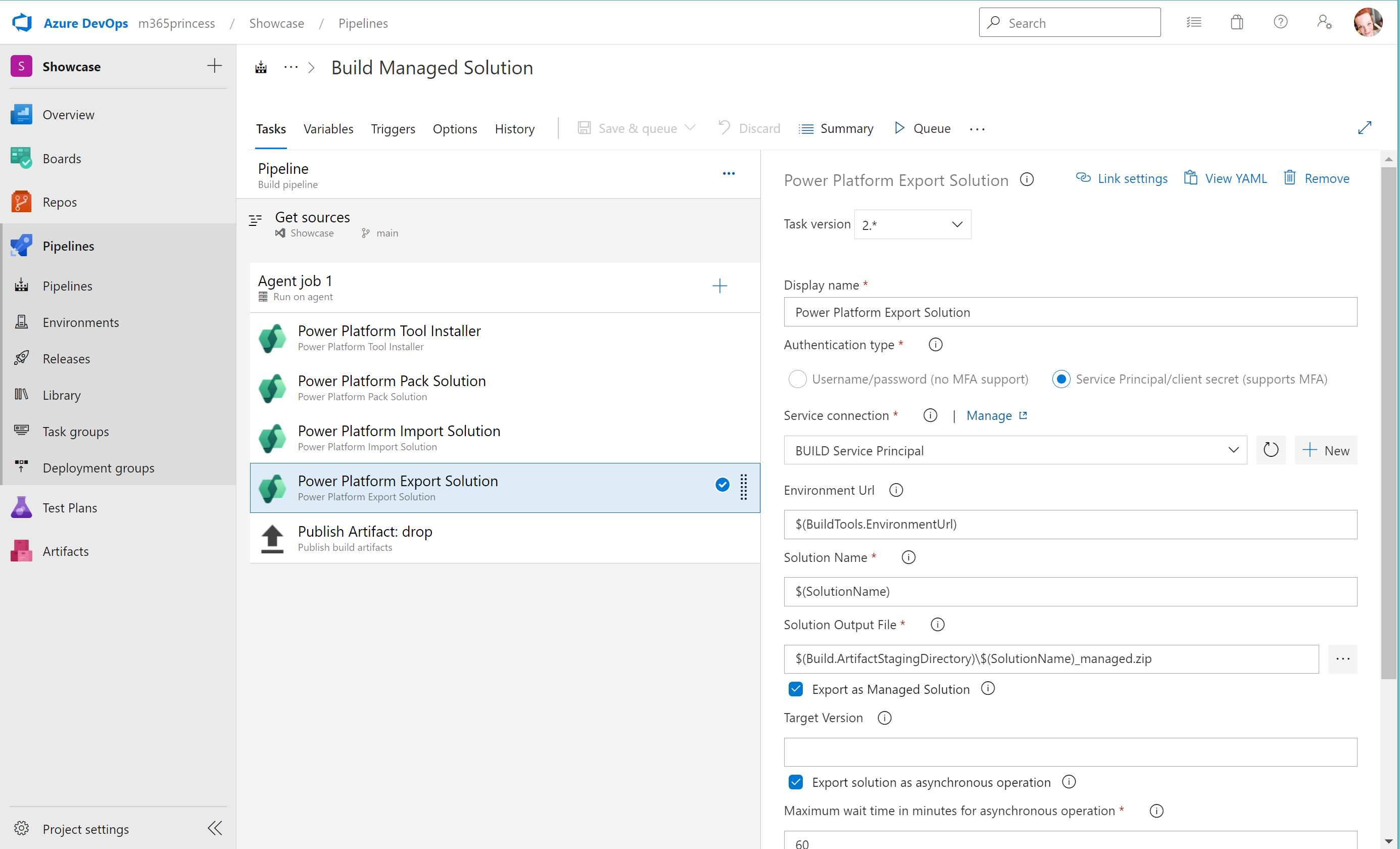
Task: Open User settings icon in header
Action: [x=1324, y=22]
